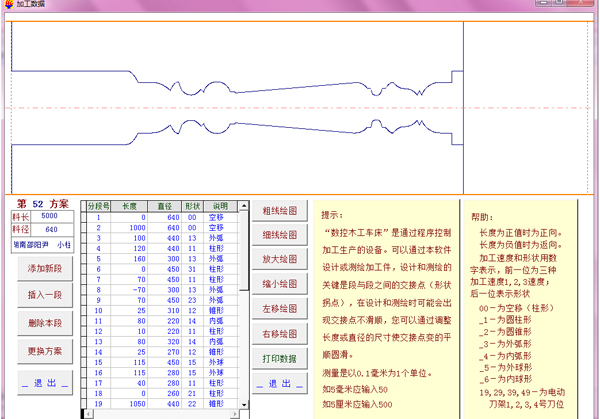
Task: Select 粗线绘图 thick-line drawing
Action: 280,211
